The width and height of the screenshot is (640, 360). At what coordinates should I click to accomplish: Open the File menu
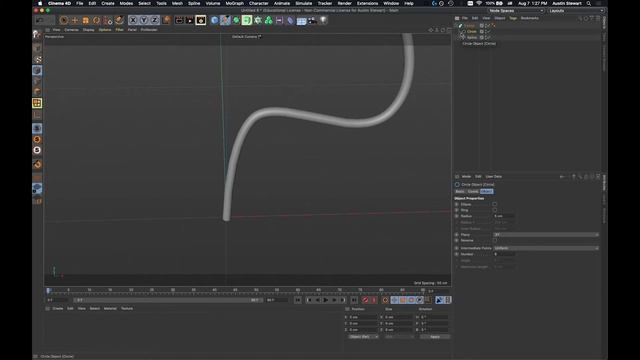[x=80, y=3]
